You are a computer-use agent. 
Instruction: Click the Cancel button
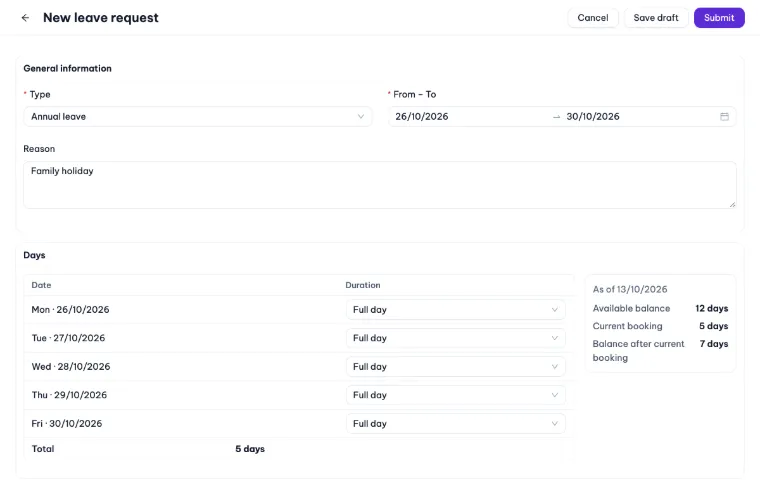point(593,18)
